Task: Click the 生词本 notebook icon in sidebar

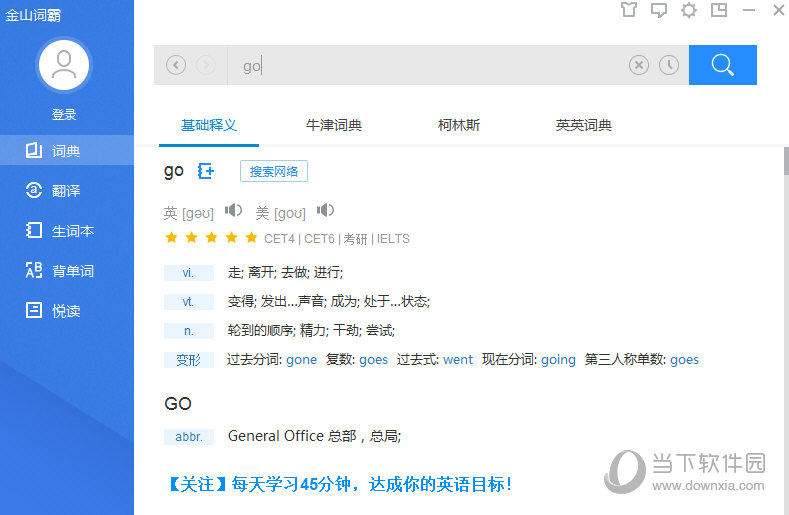Action: click(34, 230)
